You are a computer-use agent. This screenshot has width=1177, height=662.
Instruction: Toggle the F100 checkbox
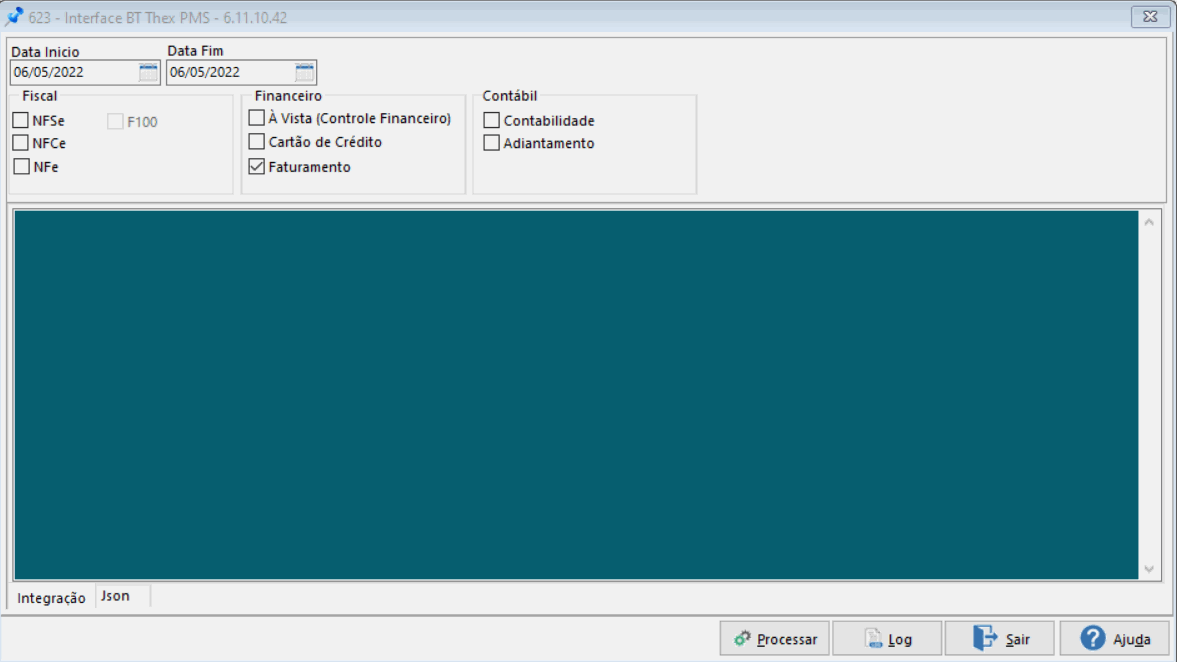pos(115,122)
